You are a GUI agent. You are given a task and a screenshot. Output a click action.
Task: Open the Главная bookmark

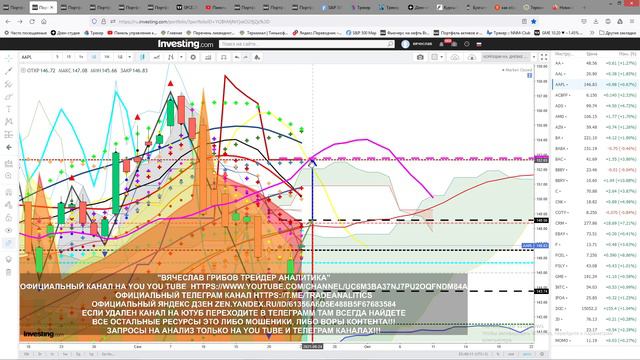(x=171, y=33)
